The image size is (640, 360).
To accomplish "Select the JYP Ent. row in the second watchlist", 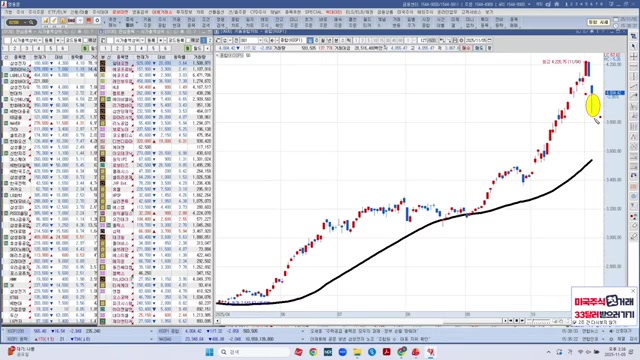I will click(x=157, y=183).
